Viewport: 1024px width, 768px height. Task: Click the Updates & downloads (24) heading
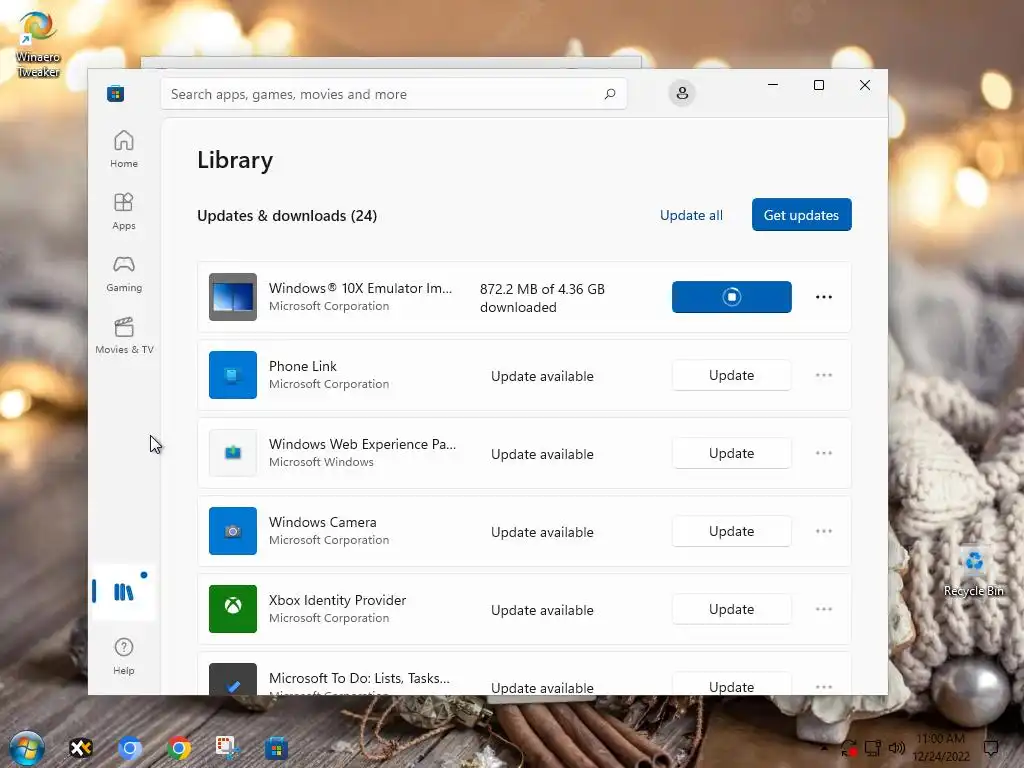coord(287,216)
